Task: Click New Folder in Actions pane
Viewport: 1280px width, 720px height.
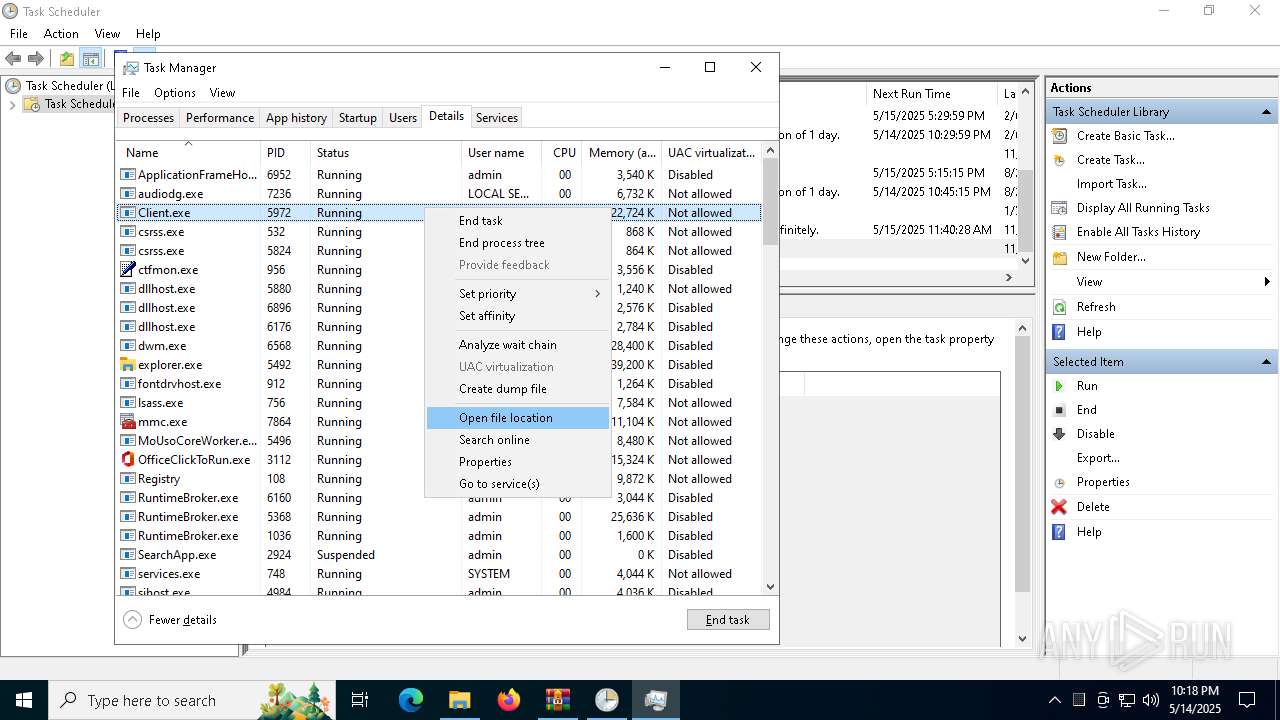Action: (1111, 257)
